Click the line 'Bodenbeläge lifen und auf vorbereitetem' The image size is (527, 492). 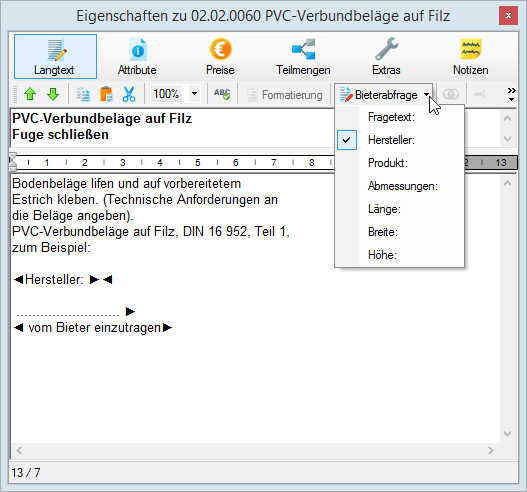[x=126, y=184]
